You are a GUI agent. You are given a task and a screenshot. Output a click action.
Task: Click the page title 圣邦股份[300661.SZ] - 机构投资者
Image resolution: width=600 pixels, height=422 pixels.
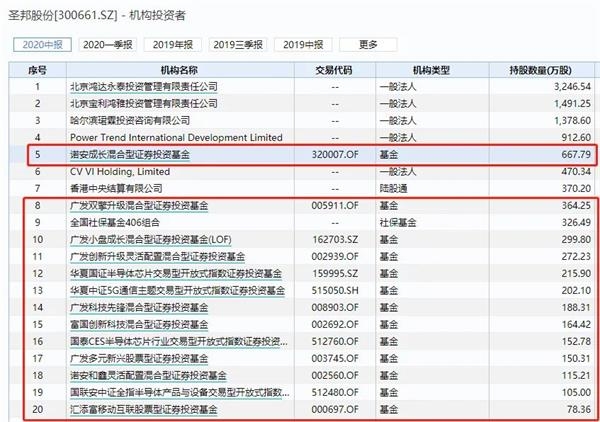(97, 15)
